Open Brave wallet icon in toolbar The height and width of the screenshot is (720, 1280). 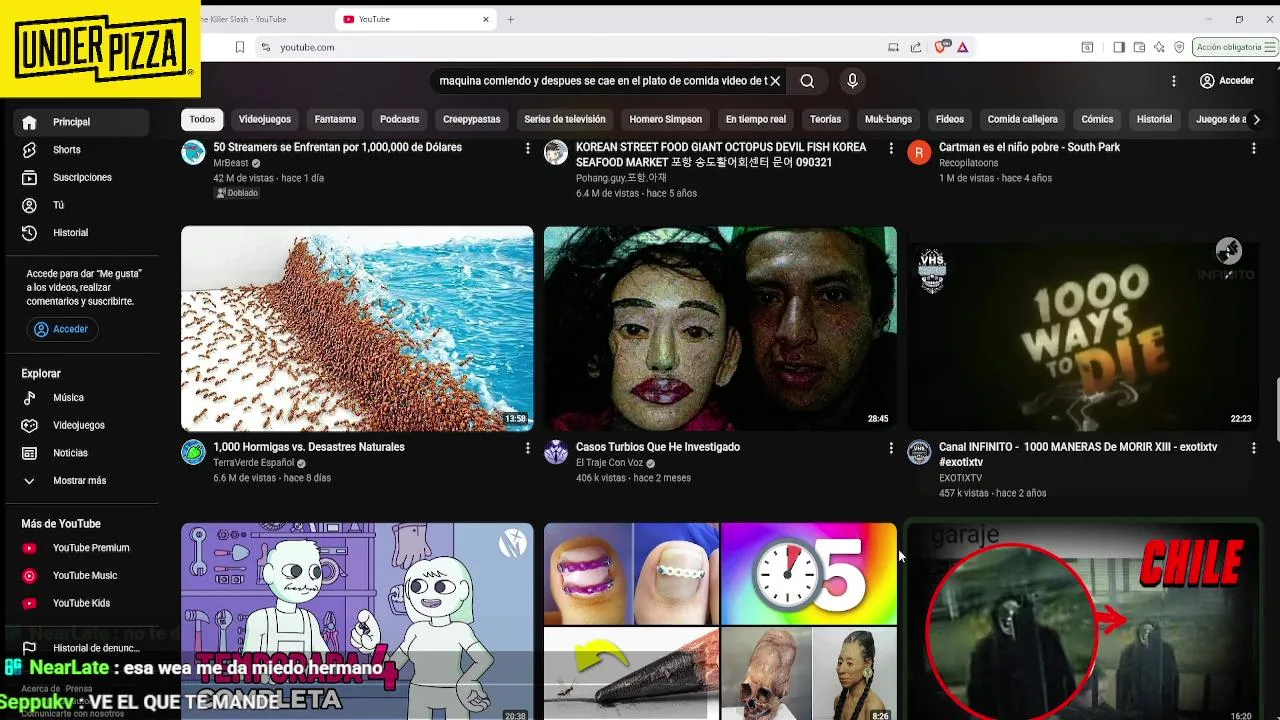[x=1139, y=47]
